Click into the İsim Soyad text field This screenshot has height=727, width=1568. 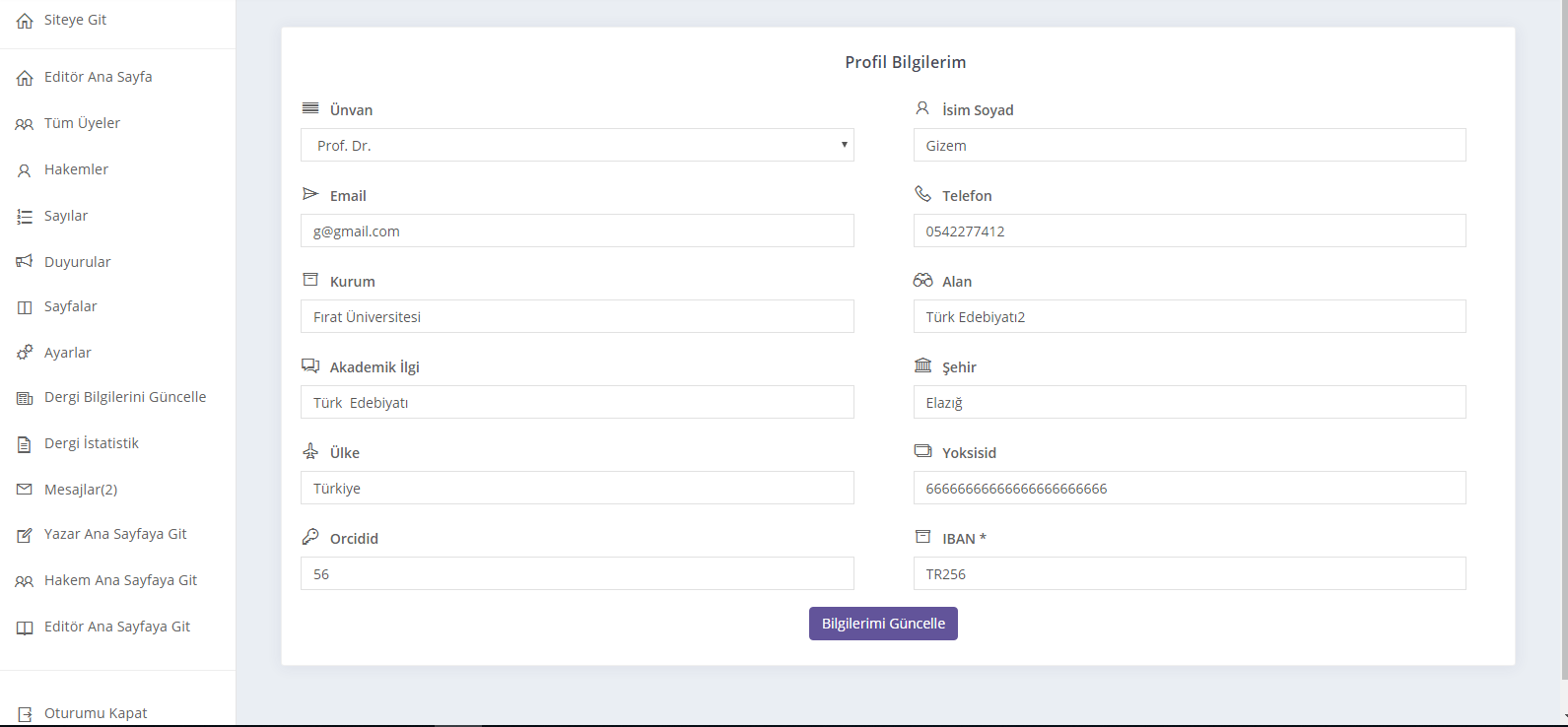(1189, 145)
